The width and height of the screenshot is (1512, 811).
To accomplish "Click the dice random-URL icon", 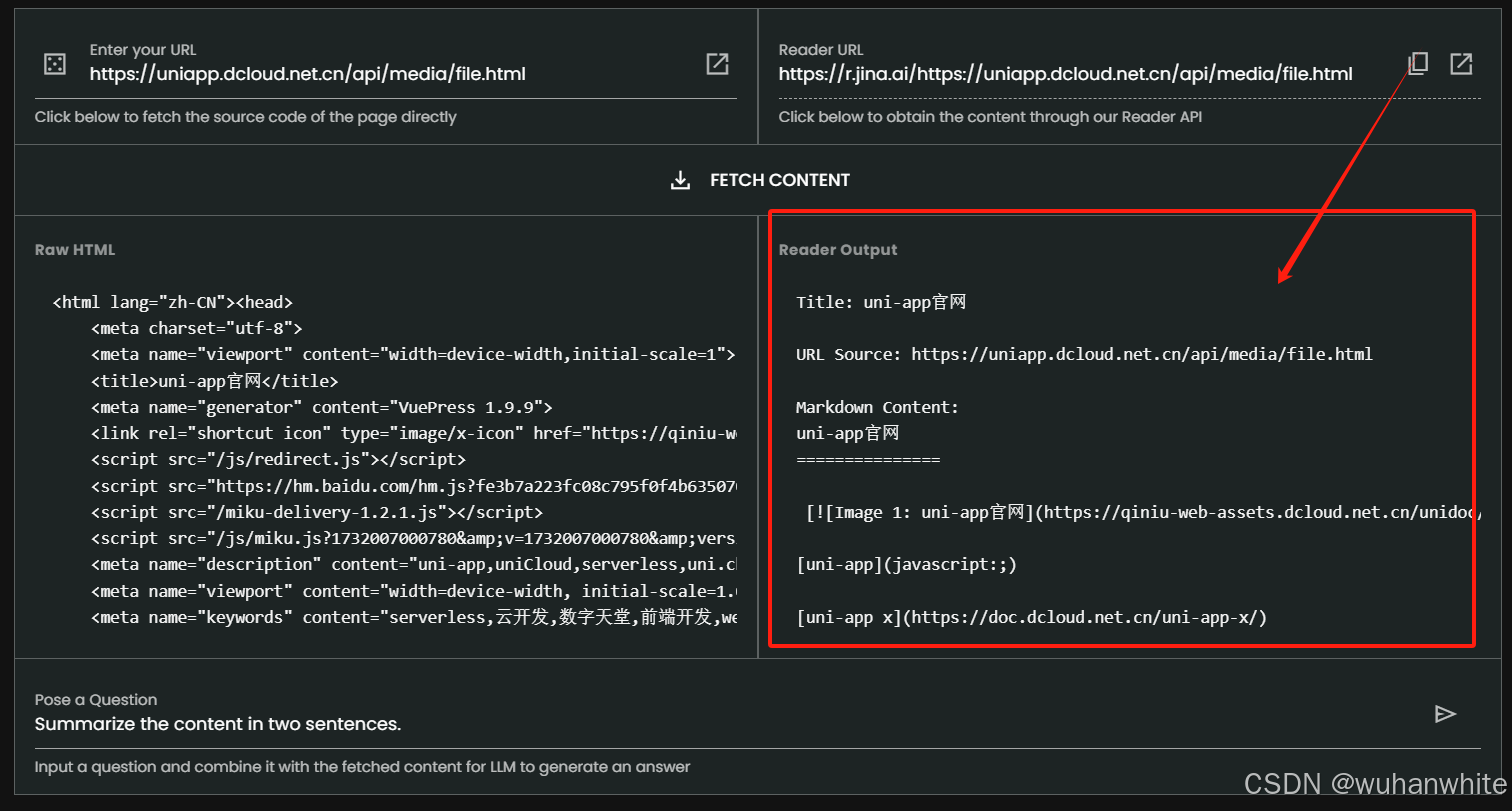I will tap(55, 64).
